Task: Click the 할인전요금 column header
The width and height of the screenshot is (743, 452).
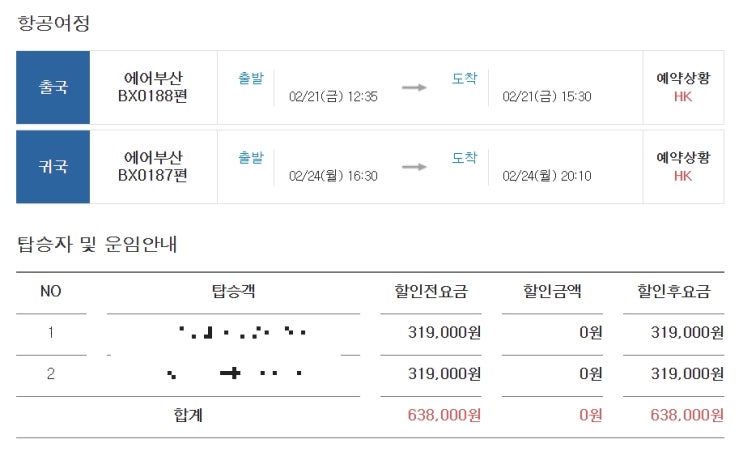Action: [x=431, y=292]
